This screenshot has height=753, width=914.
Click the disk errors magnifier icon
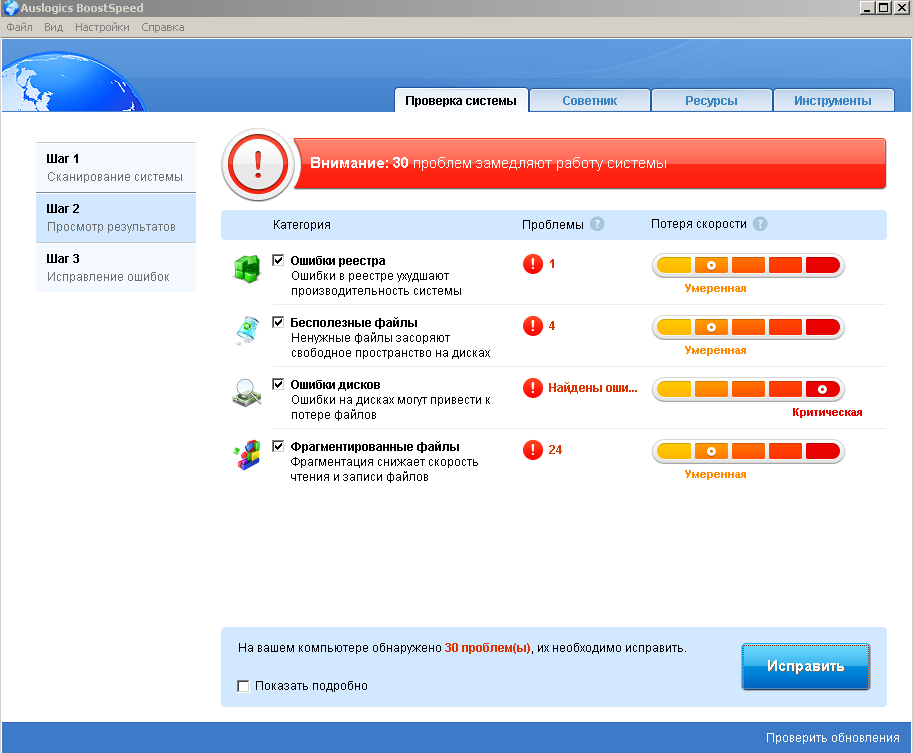pyautogui.click(x=247, y=393)
